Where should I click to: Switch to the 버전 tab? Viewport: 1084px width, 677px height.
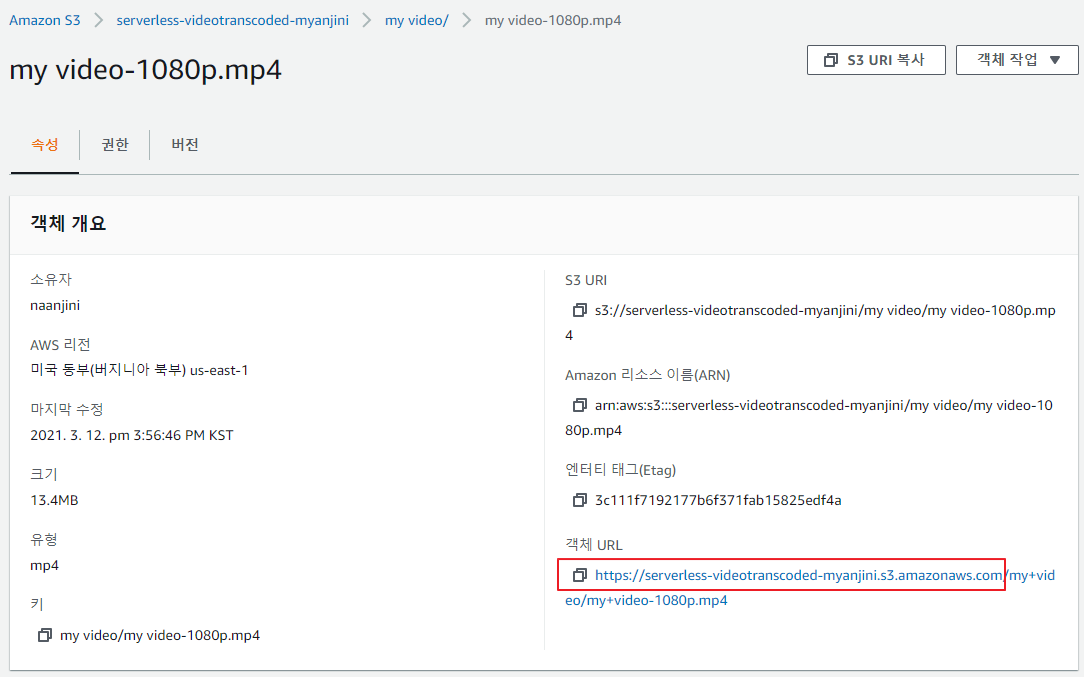pos(185,145)
